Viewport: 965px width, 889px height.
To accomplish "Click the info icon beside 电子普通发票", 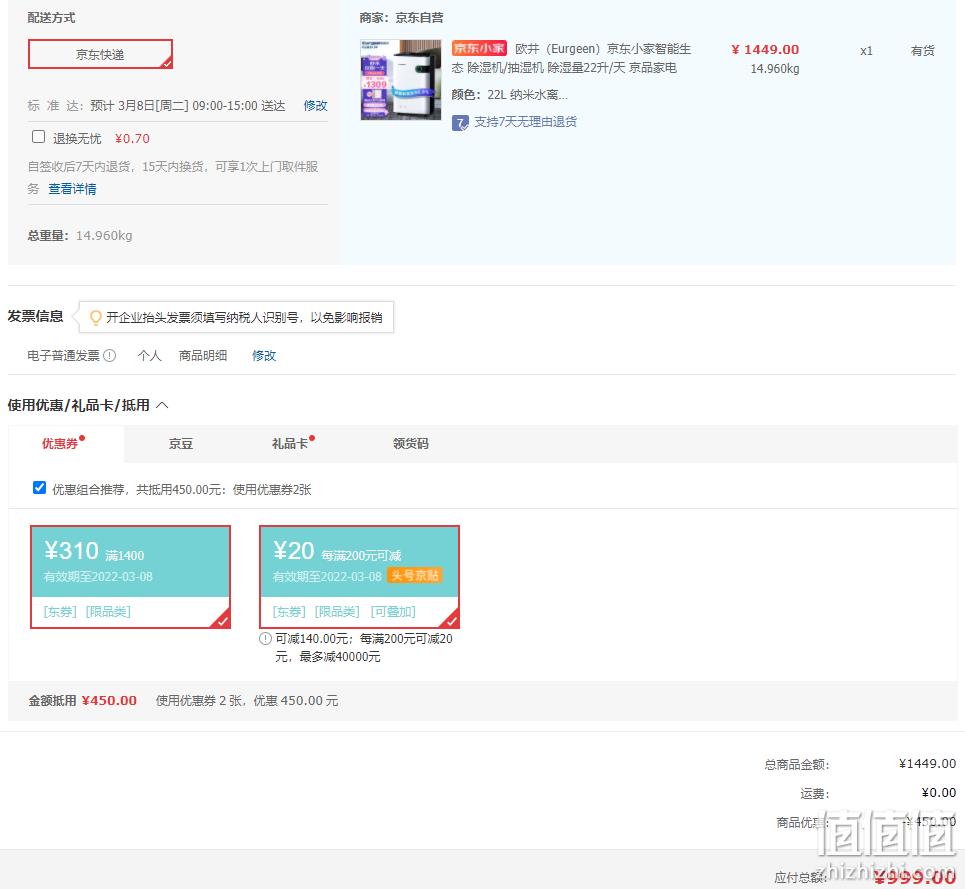I will point(110,356).
